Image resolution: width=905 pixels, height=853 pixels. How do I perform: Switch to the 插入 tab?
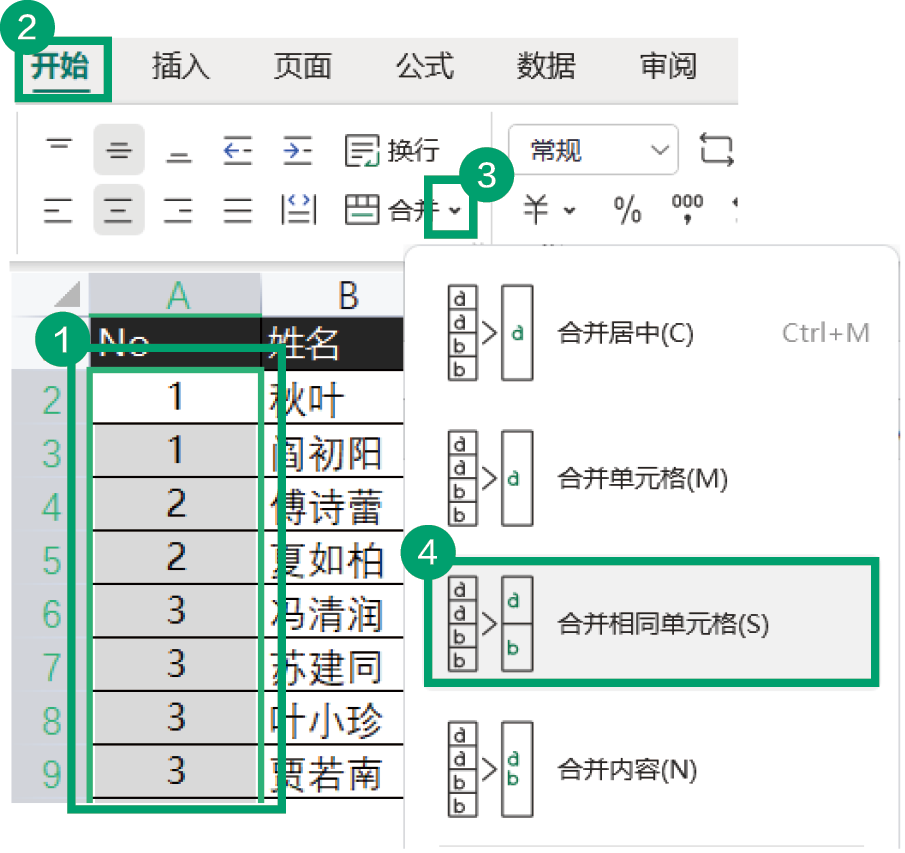pyautogui.click(x=181, y=66)
